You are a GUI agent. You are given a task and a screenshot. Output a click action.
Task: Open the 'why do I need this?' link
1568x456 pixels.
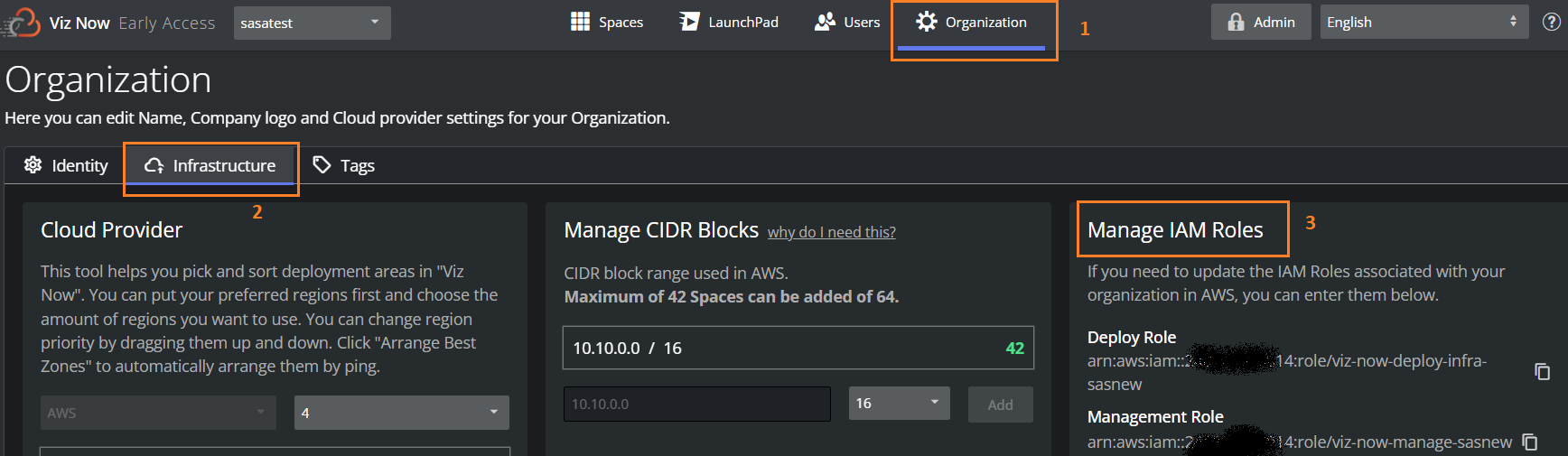tap(831, 232)
